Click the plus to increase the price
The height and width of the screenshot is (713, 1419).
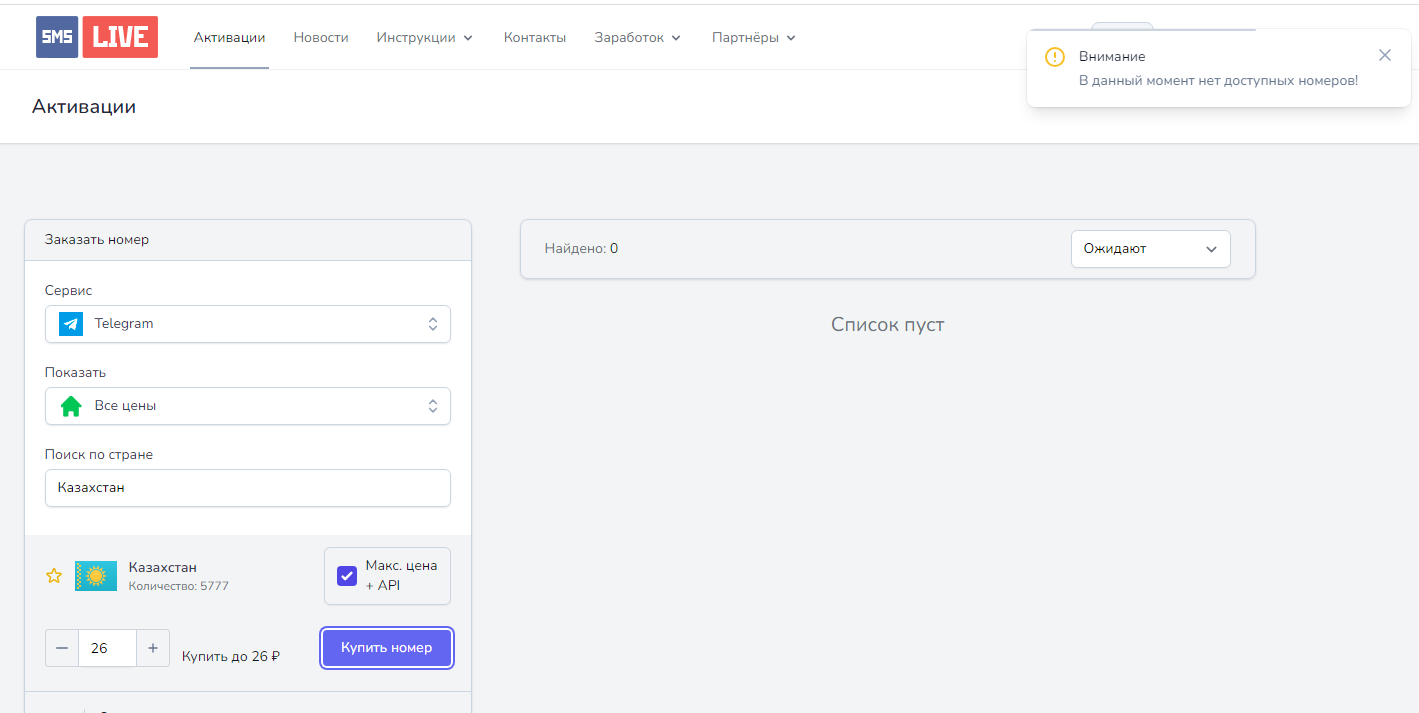point(152,648)
